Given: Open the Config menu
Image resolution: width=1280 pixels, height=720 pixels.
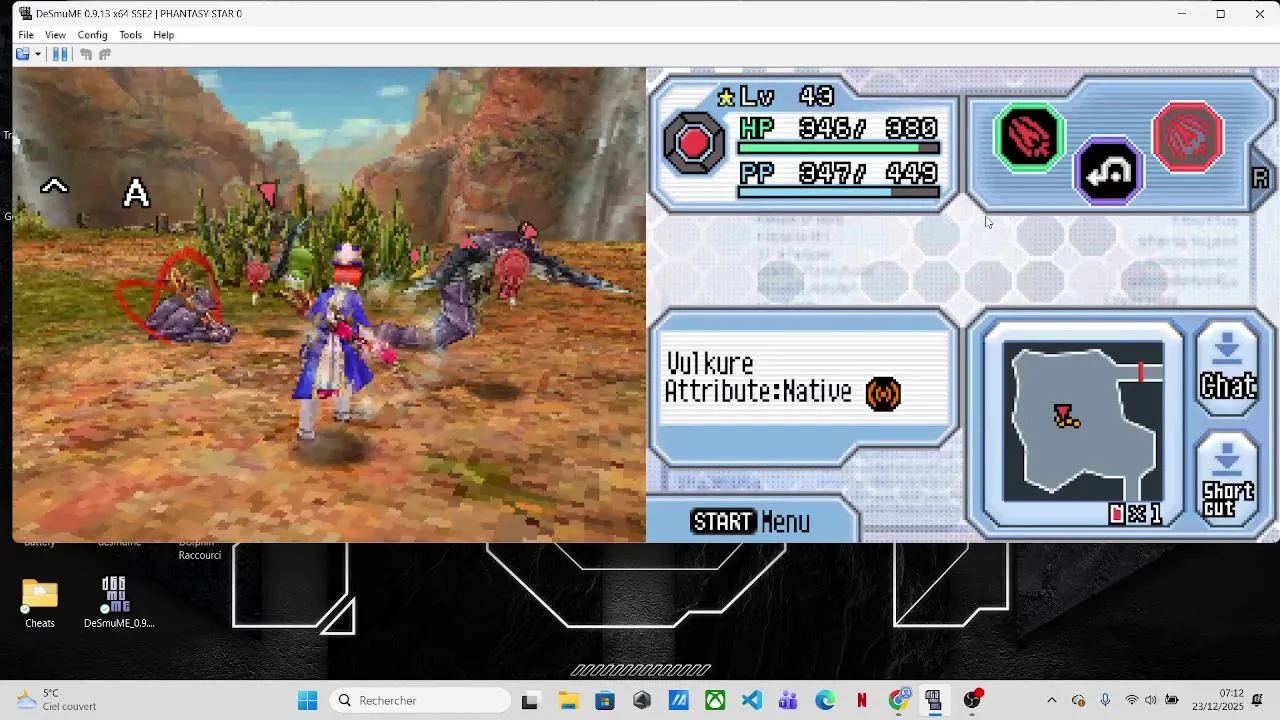Looking at the screenshot, I should 92,35.
